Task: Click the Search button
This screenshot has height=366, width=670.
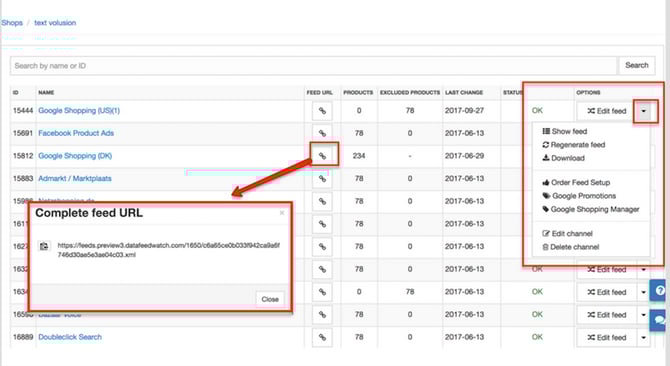Action: [637, 65]
